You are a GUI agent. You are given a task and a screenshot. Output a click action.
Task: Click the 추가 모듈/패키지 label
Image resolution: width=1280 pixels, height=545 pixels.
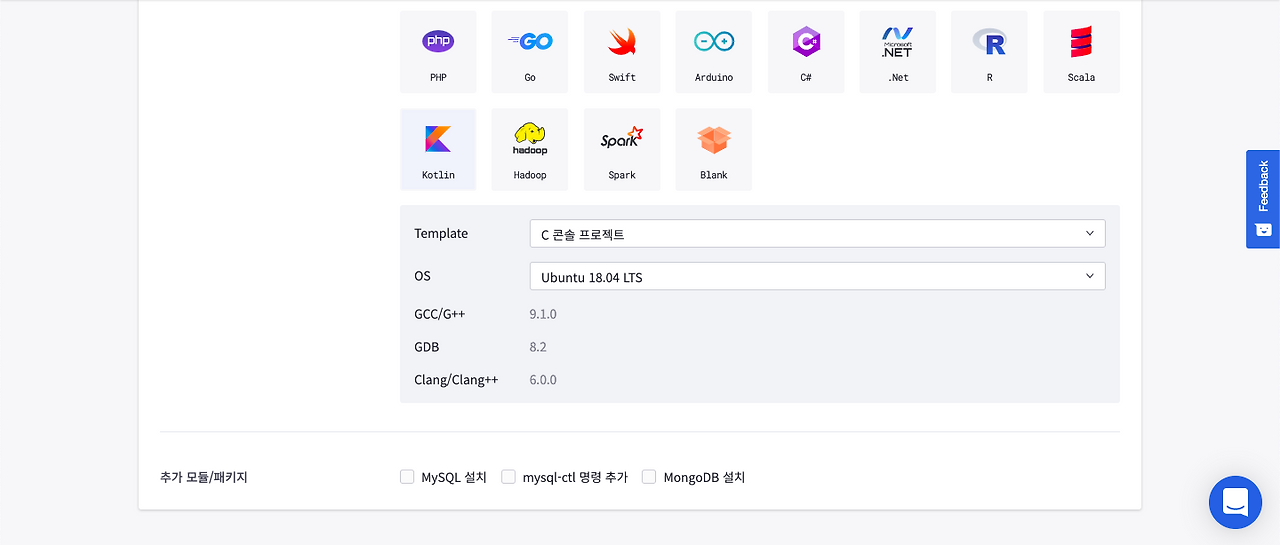coord(204,477)
